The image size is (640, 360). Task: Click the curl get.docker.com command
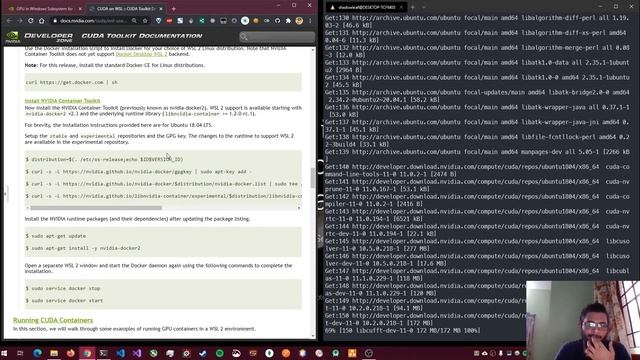coord(72,82)
